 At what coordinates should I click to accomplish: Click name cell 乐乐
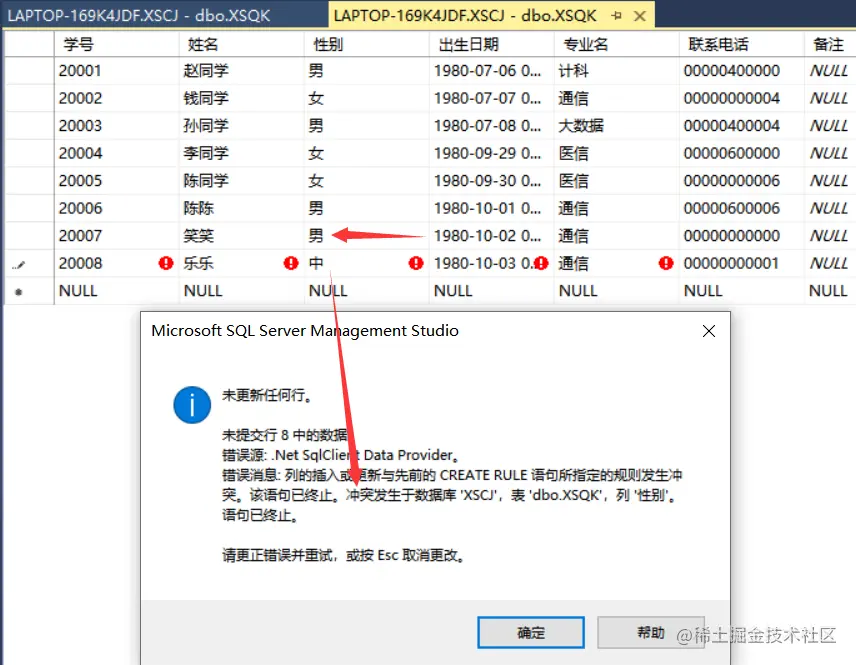[x=242, y=263]
